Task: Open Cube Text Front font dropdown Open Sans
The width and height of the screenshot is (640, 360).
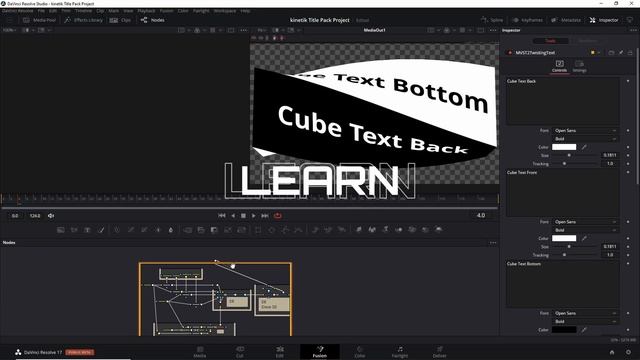Action: coord(585,222)
